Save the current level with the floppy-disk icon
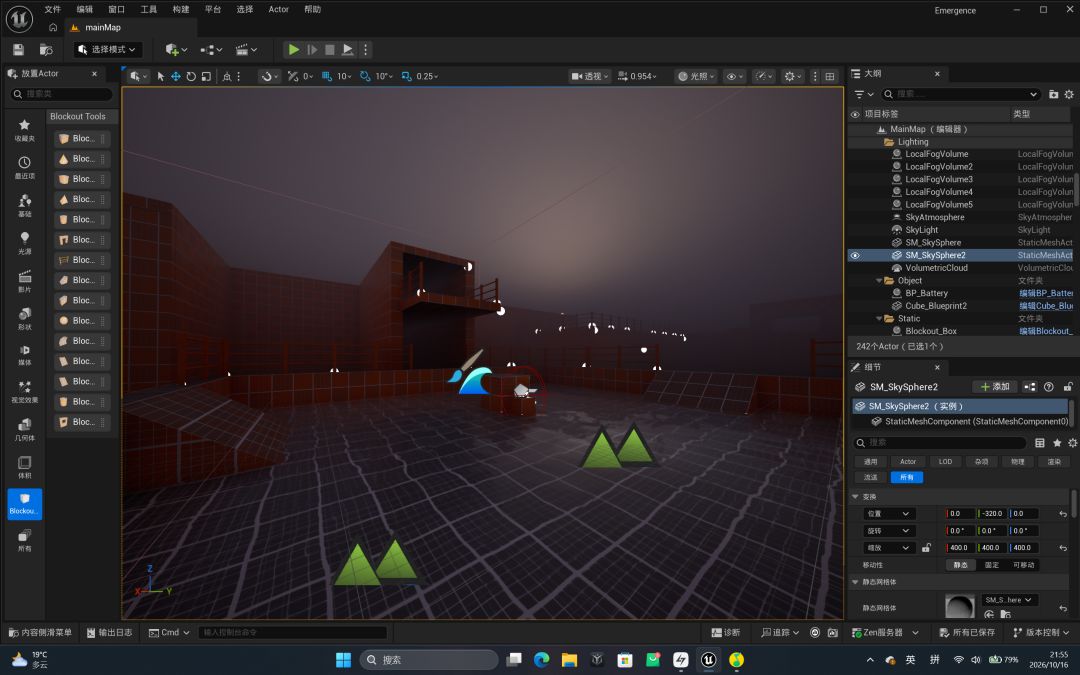The image size is (1080, 675). pos(19,50)
